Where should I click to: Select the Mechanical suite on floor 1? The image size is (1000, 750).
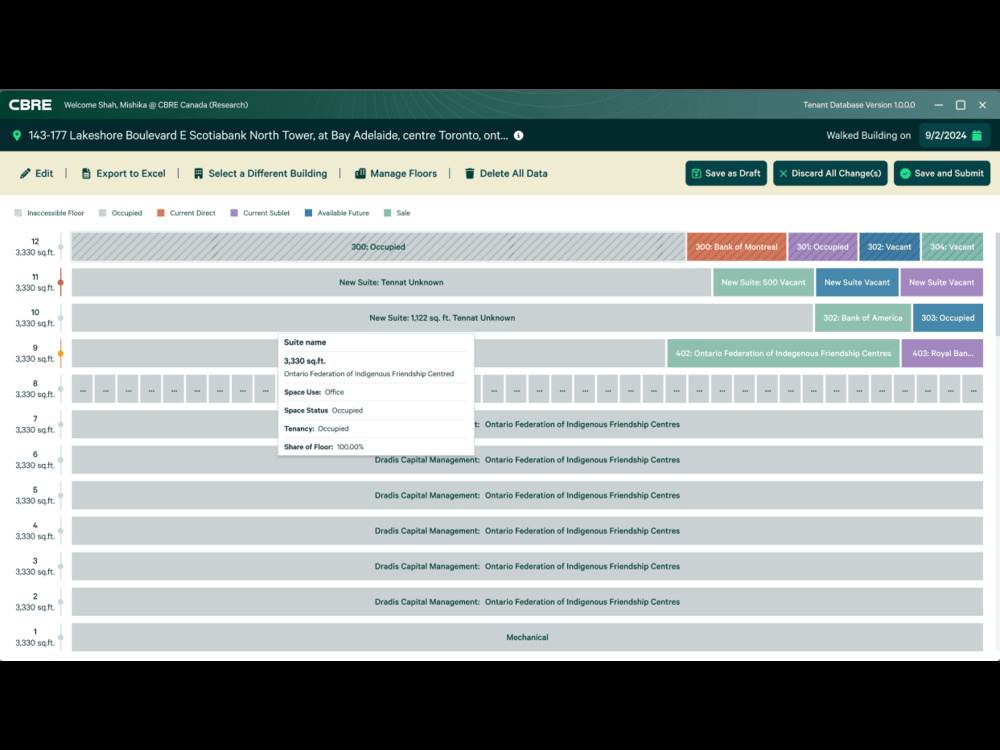tap(527, 637)
